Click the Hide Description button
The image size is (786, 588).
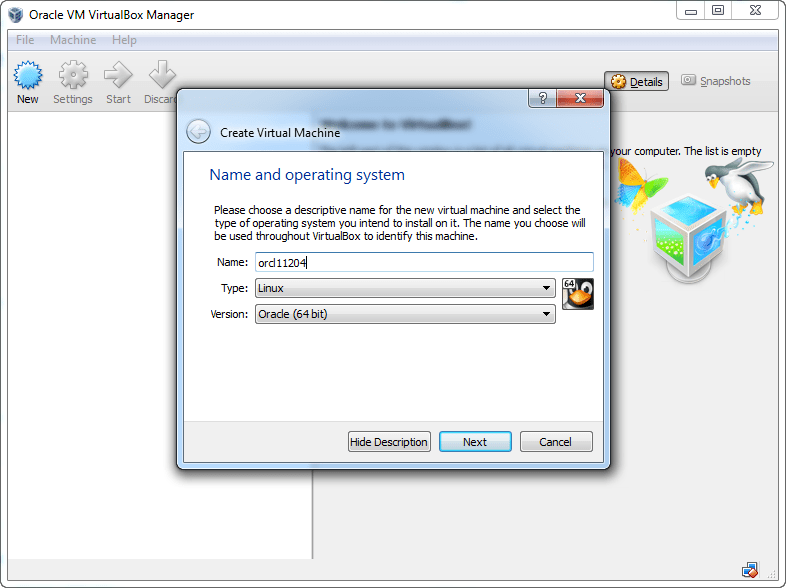(389, 442)
